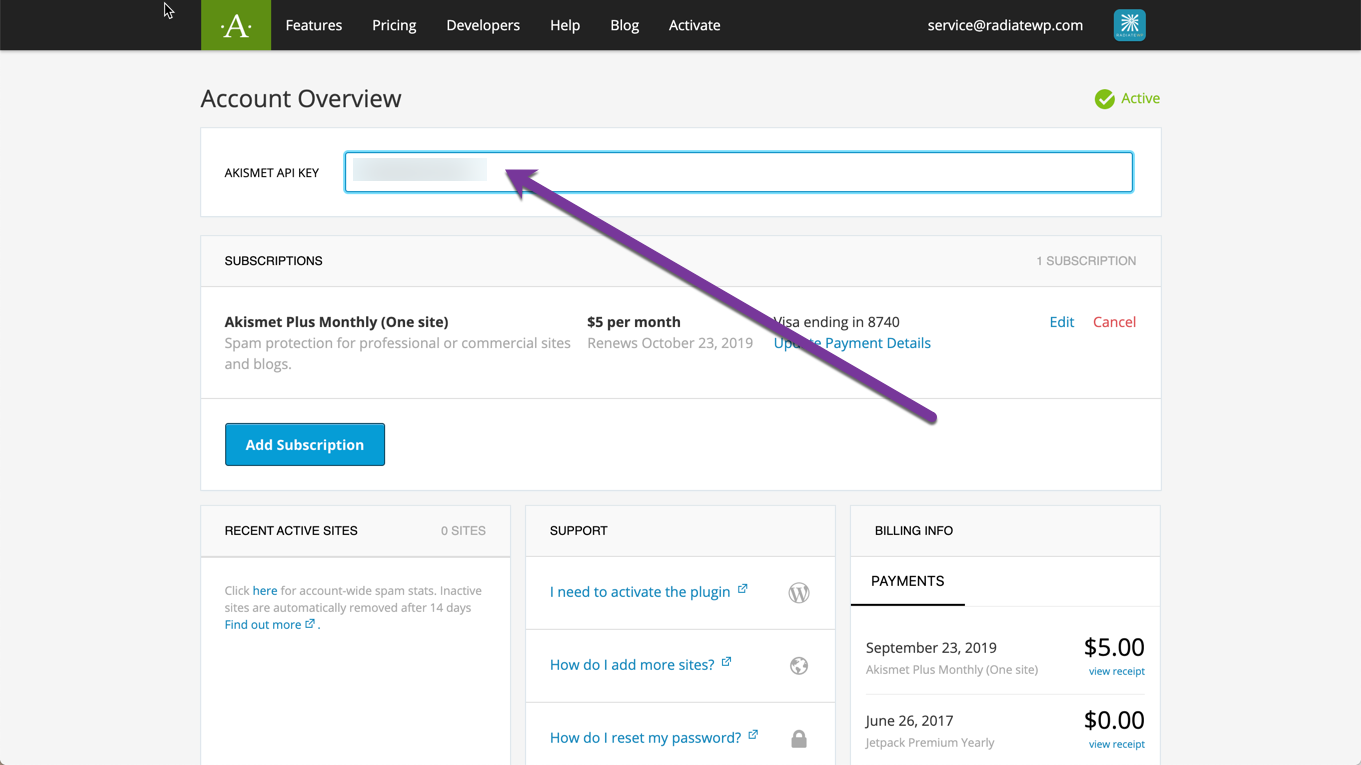Click the $5.00 payment amount
The image size is (1361, 765).
(x=1114, y=647)
